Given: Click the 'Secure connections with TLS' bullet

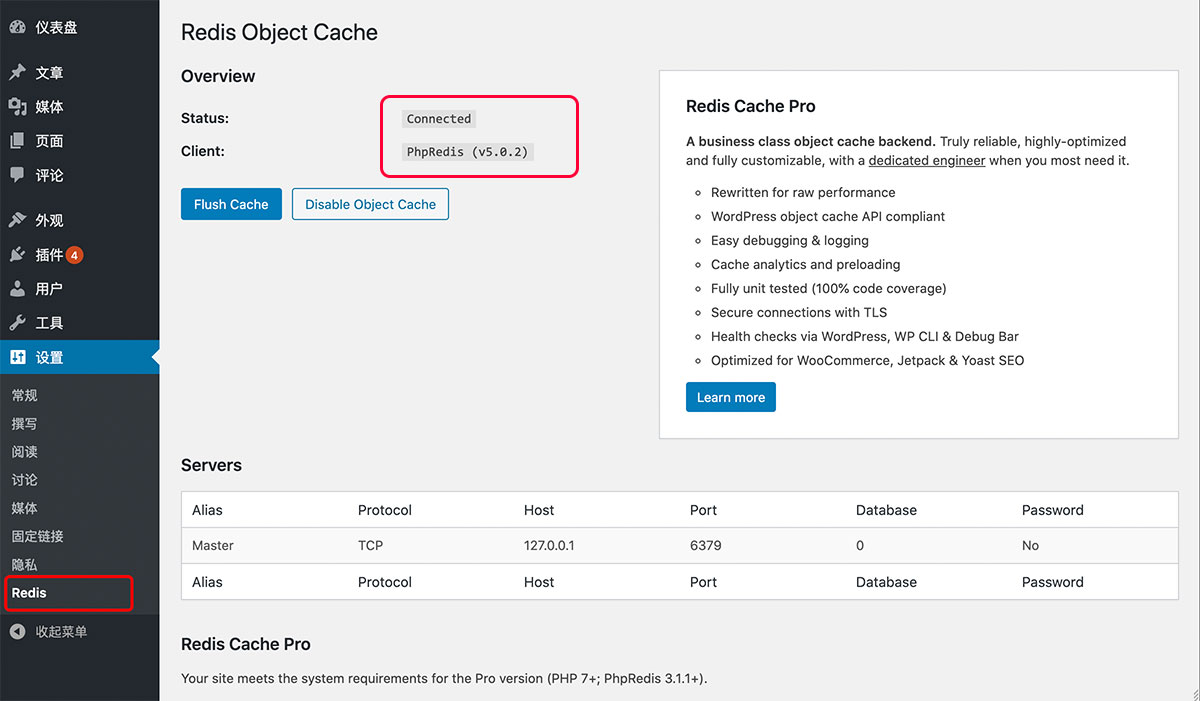Looking at the screenshot, I should [x=799, y=312].
